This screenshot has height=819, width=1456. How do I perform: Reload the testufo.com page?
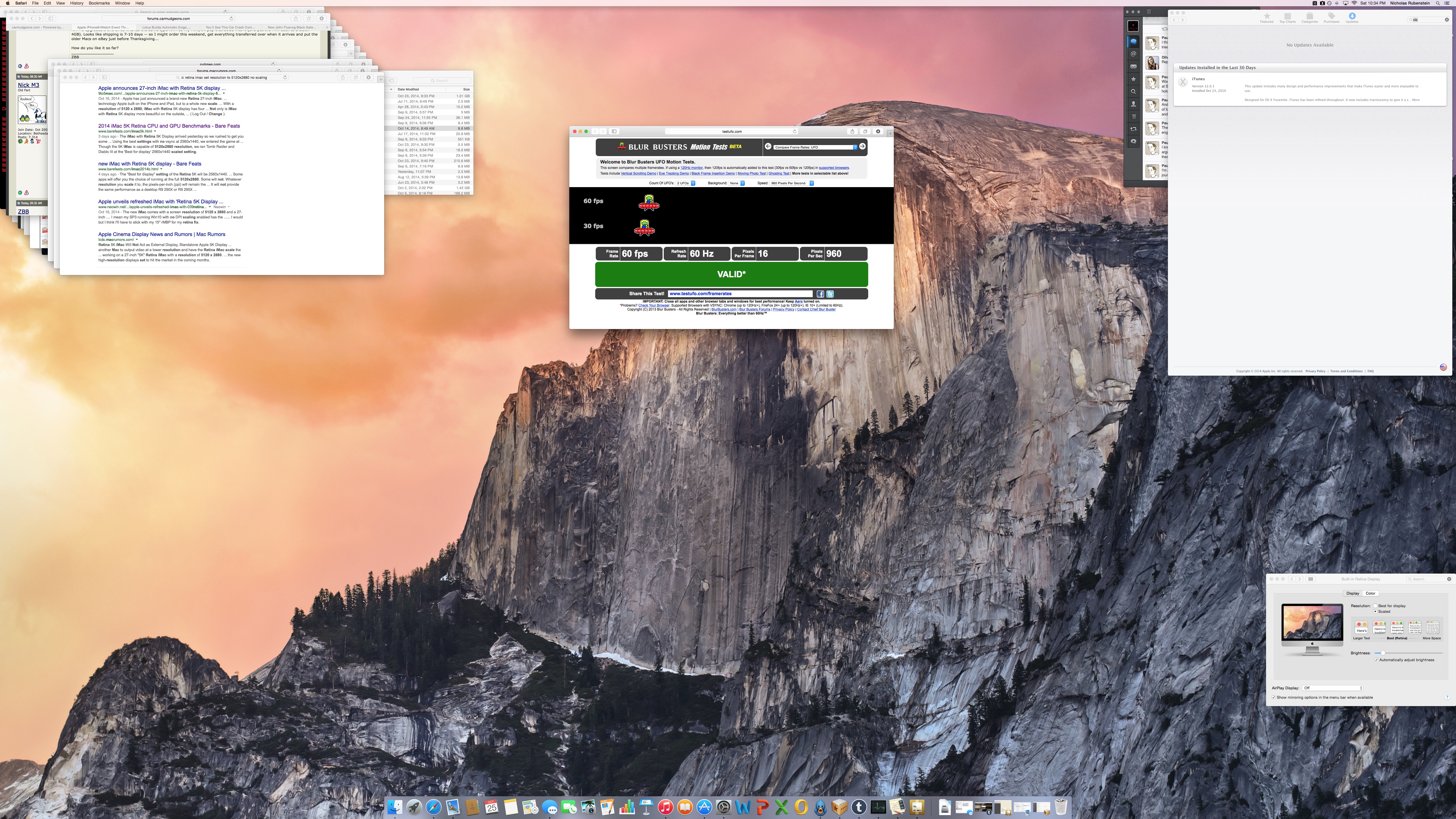tap(794, 131)
